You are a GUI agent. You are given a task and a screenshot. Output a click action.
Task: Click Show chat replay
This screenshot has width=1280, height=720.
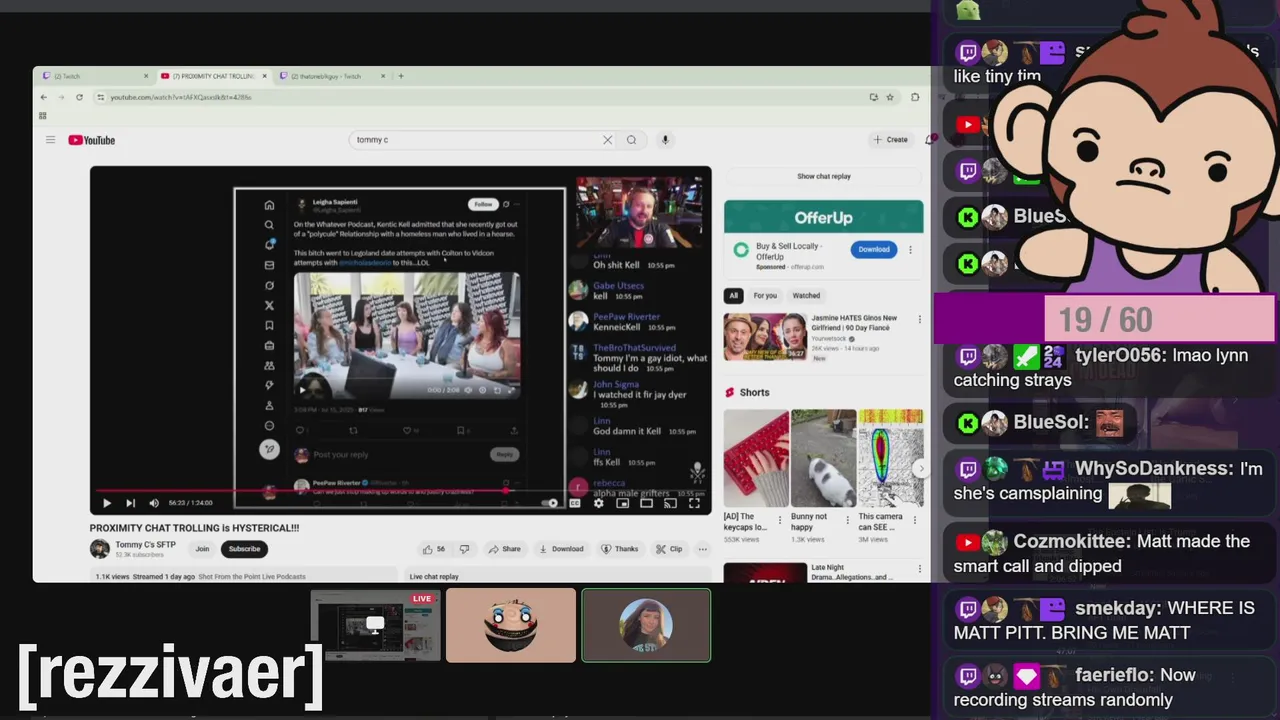pyautogui.click(x=824, y=176)
